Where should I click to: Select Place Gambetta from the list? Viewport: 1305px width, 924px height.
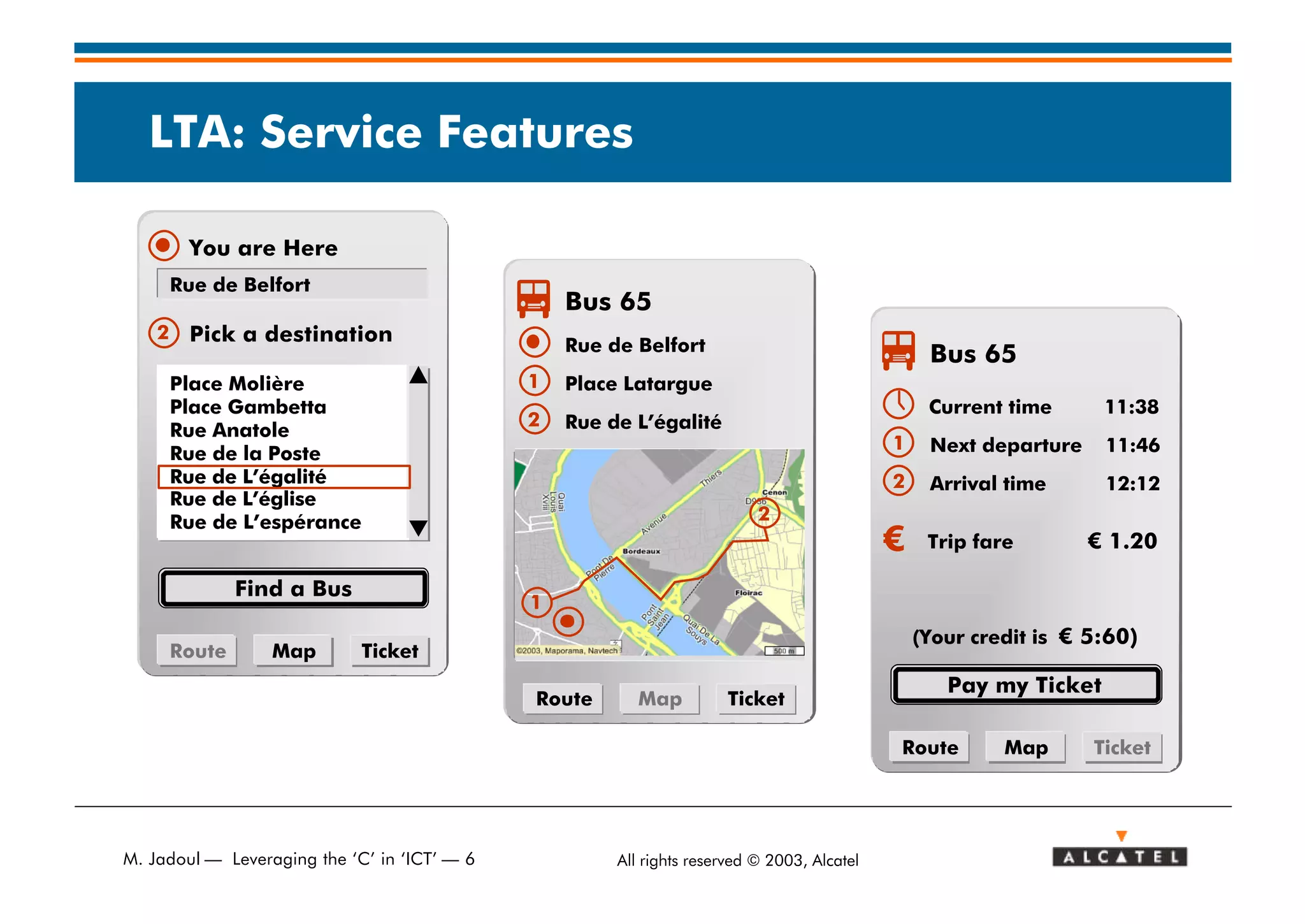248,407
